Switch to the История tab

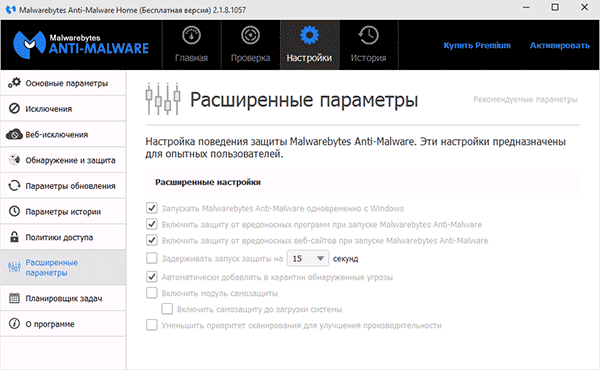click(368, 45)
